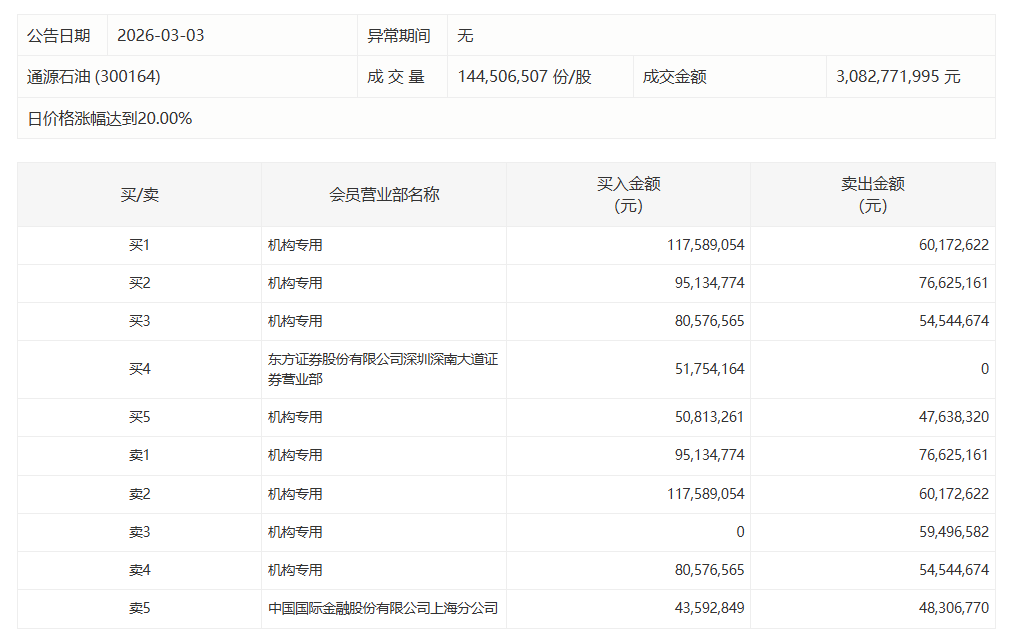
Task: Select the 买4 row label
Action: (136, 369)
